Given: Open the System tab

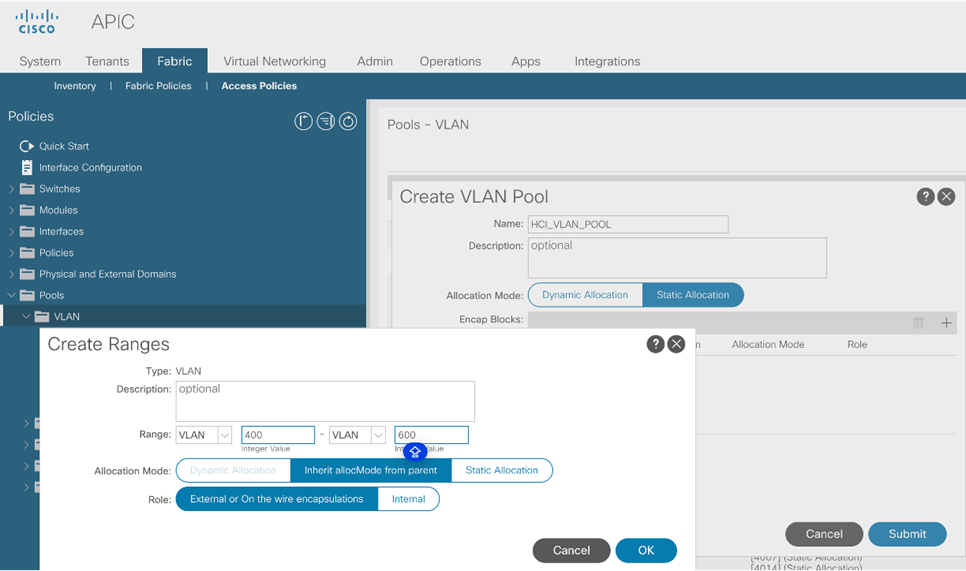Looking at the screenshot, I should coord(40,61).
